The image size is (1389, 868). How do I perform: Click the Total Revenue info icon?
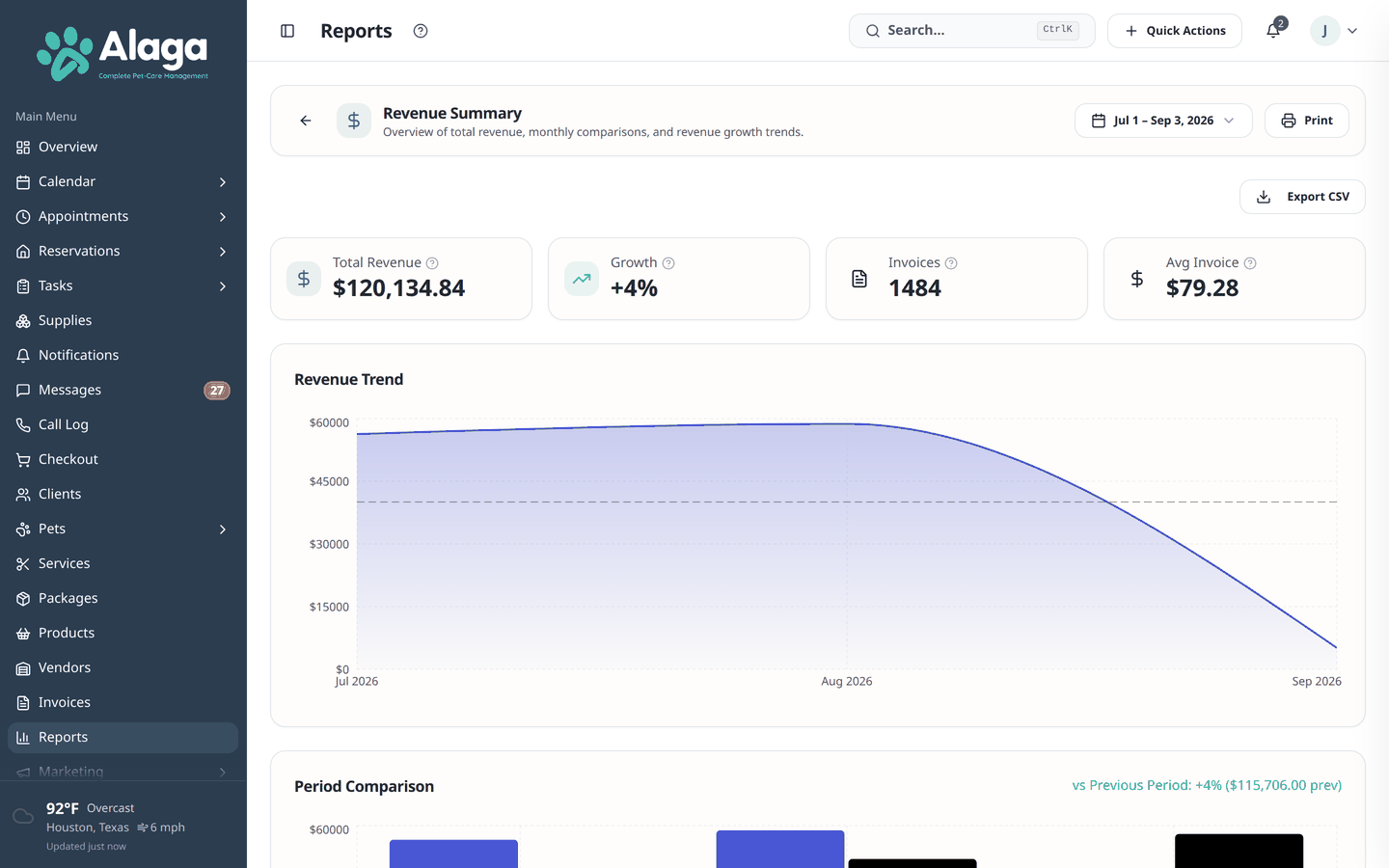(x=432, y=263)
